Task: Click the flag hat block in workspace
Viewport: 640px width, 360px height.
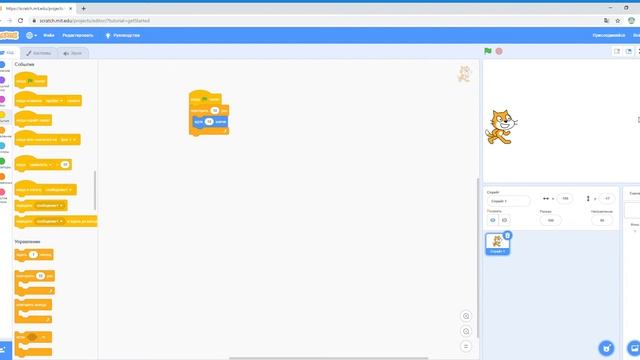Action: (205, 98)
